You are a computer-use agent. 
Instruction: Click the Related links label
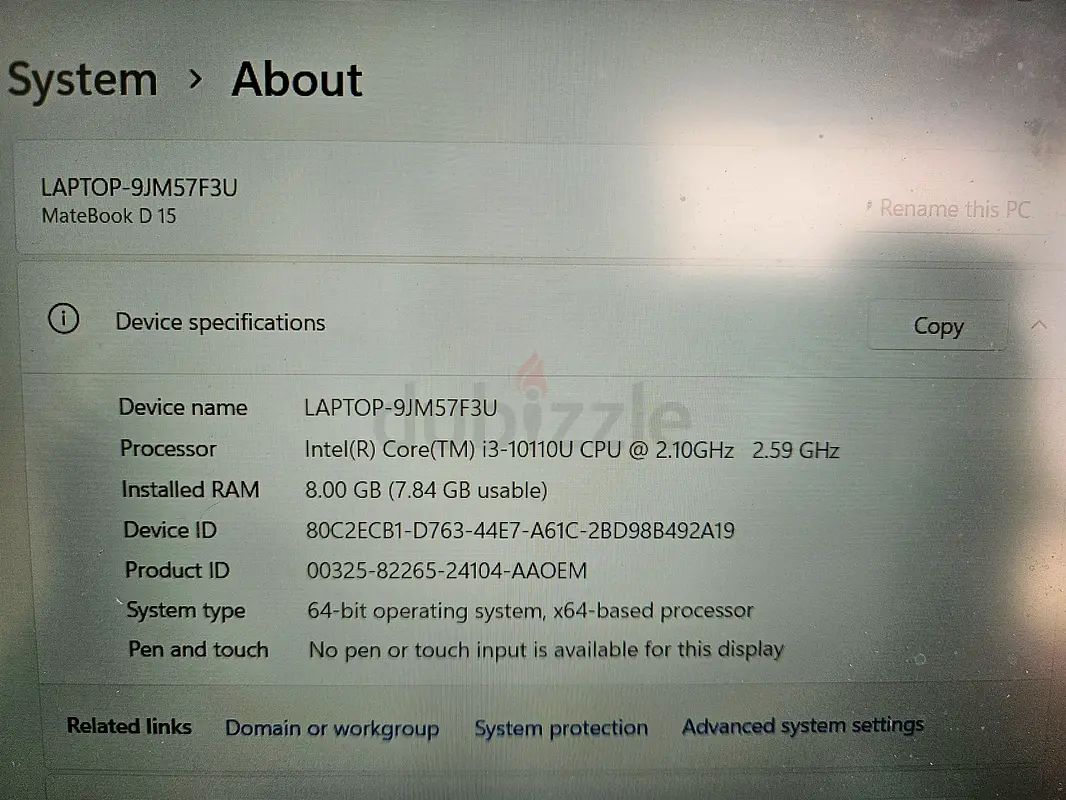click(129, 726)
